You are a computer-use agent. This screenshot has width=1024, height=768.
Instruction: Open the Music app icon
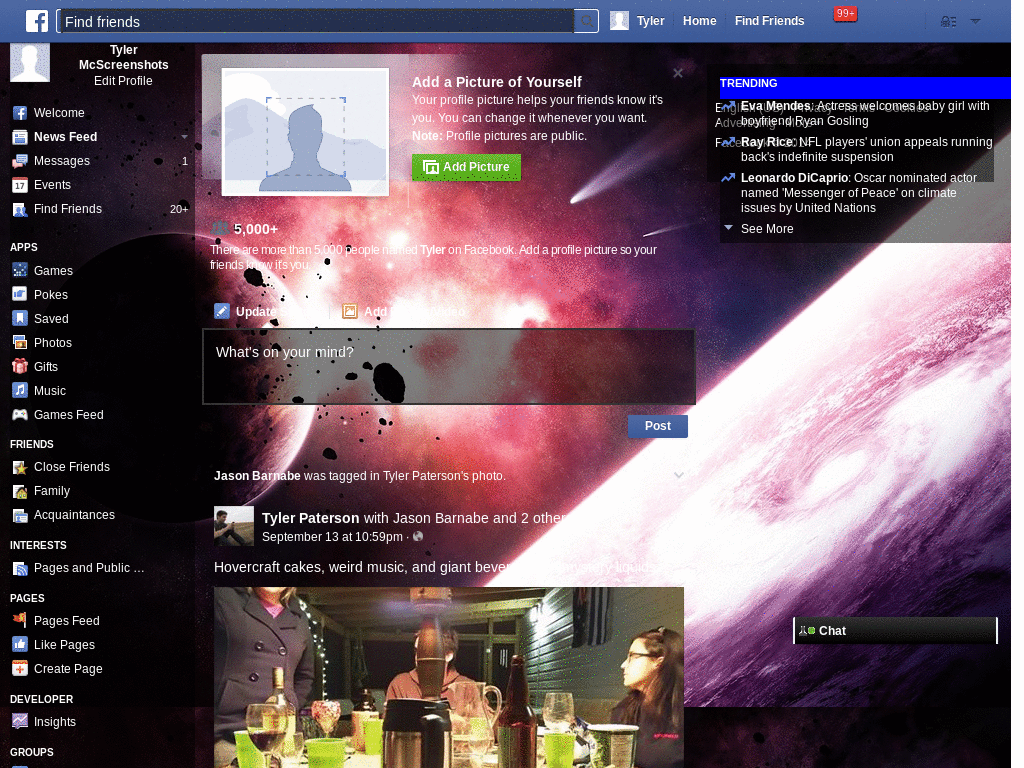20,391
